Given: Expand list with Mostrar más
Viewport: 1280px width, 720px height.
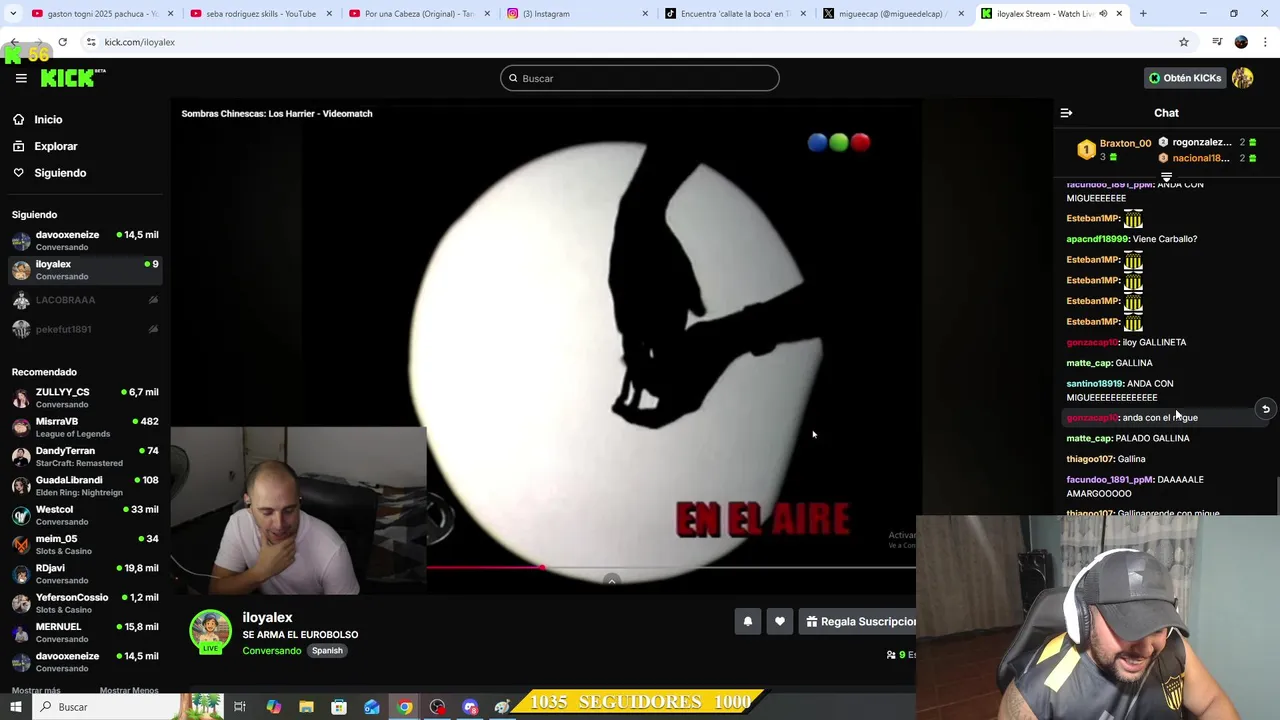Looking at the screenshot, I should tap(36, 690).
